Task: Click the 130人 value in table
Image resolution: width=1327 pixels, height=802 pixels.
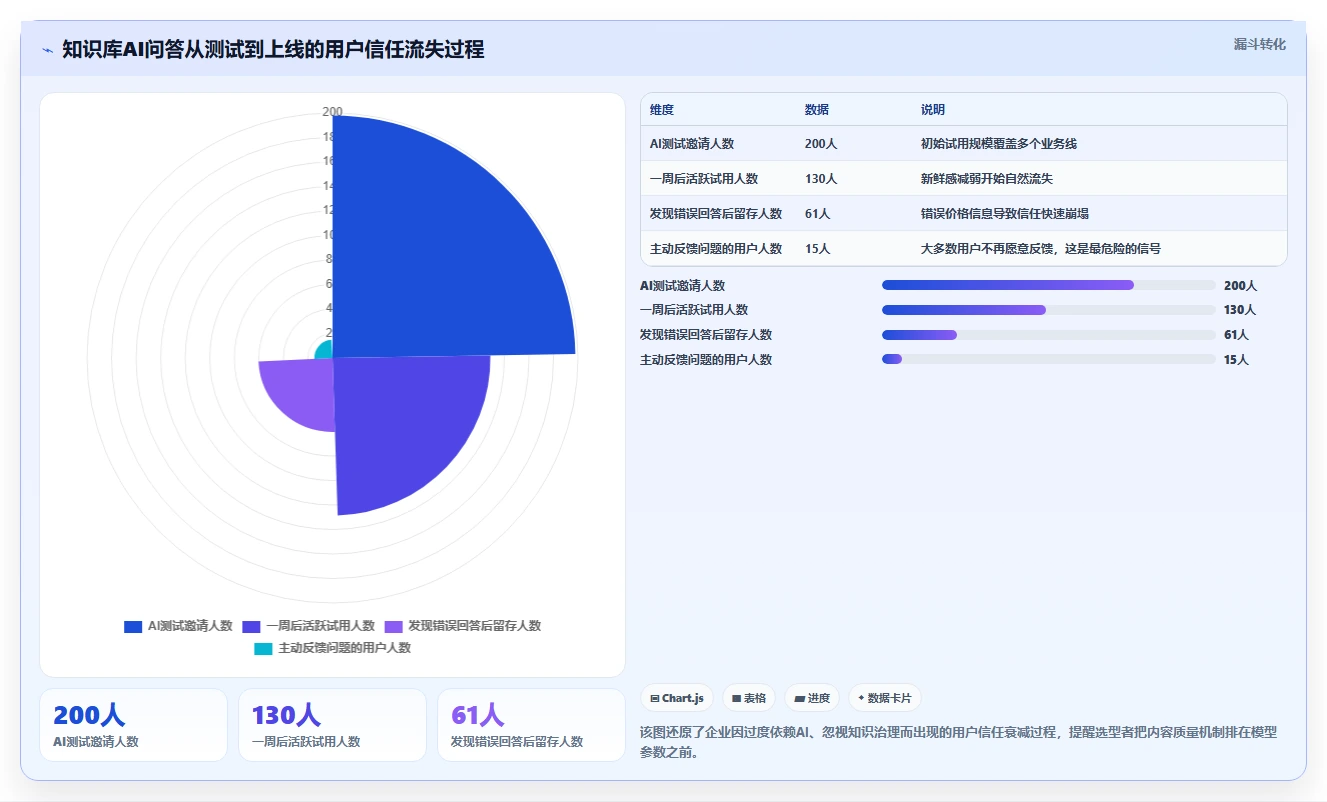Action: (x=821, y=179)
